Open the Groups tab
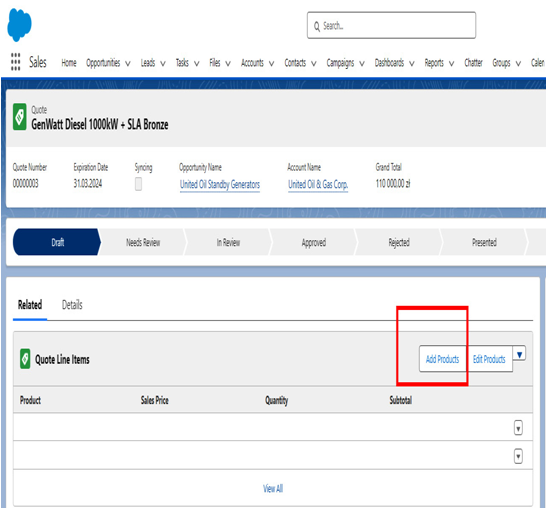This screenshot has height=510, width=546. tap(501, 63)
